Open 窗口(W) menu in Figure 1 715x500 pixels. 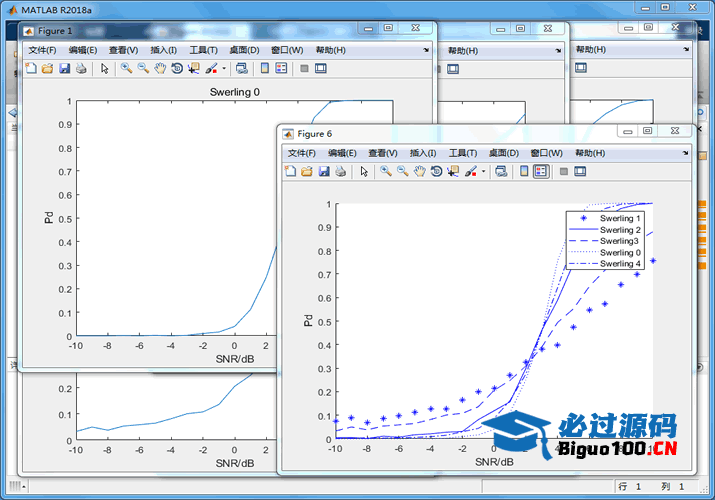[287, 50]
